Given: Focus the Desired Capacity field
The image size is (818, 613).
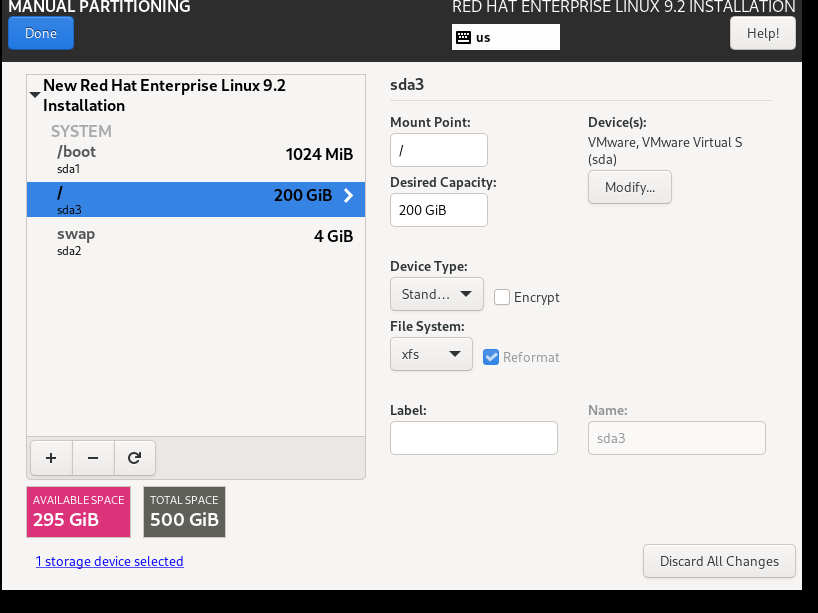Looking at the screenshot, I should click(x=439, y=210).
